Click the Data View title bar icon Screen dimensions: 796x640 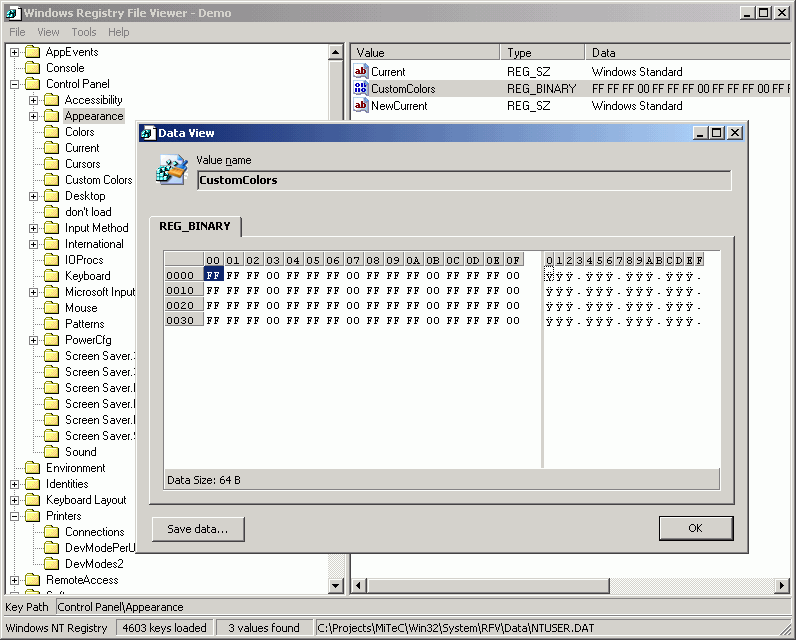tap(148, 133)
